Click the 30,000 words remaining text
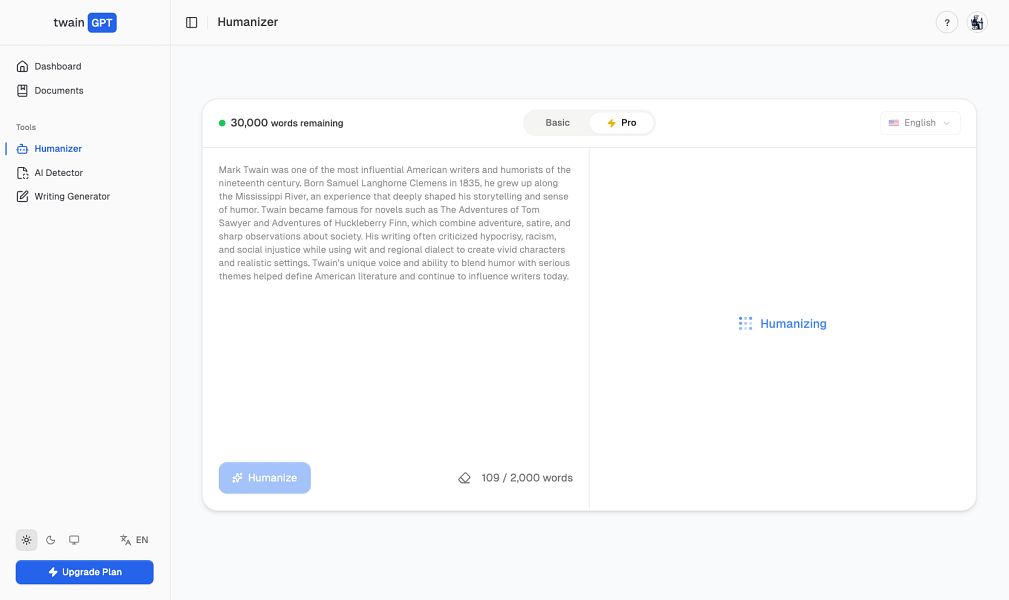 [x=287, y=123]
